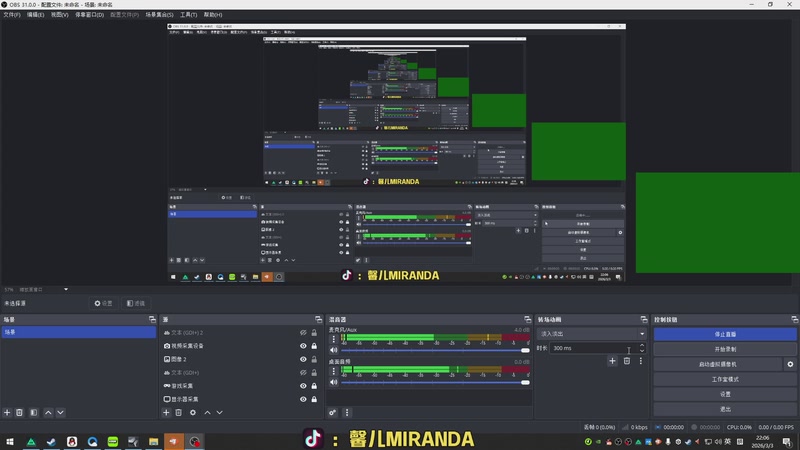Open the Steam icon in the taskbar
The image size is (800, 450).
point(51,441)
